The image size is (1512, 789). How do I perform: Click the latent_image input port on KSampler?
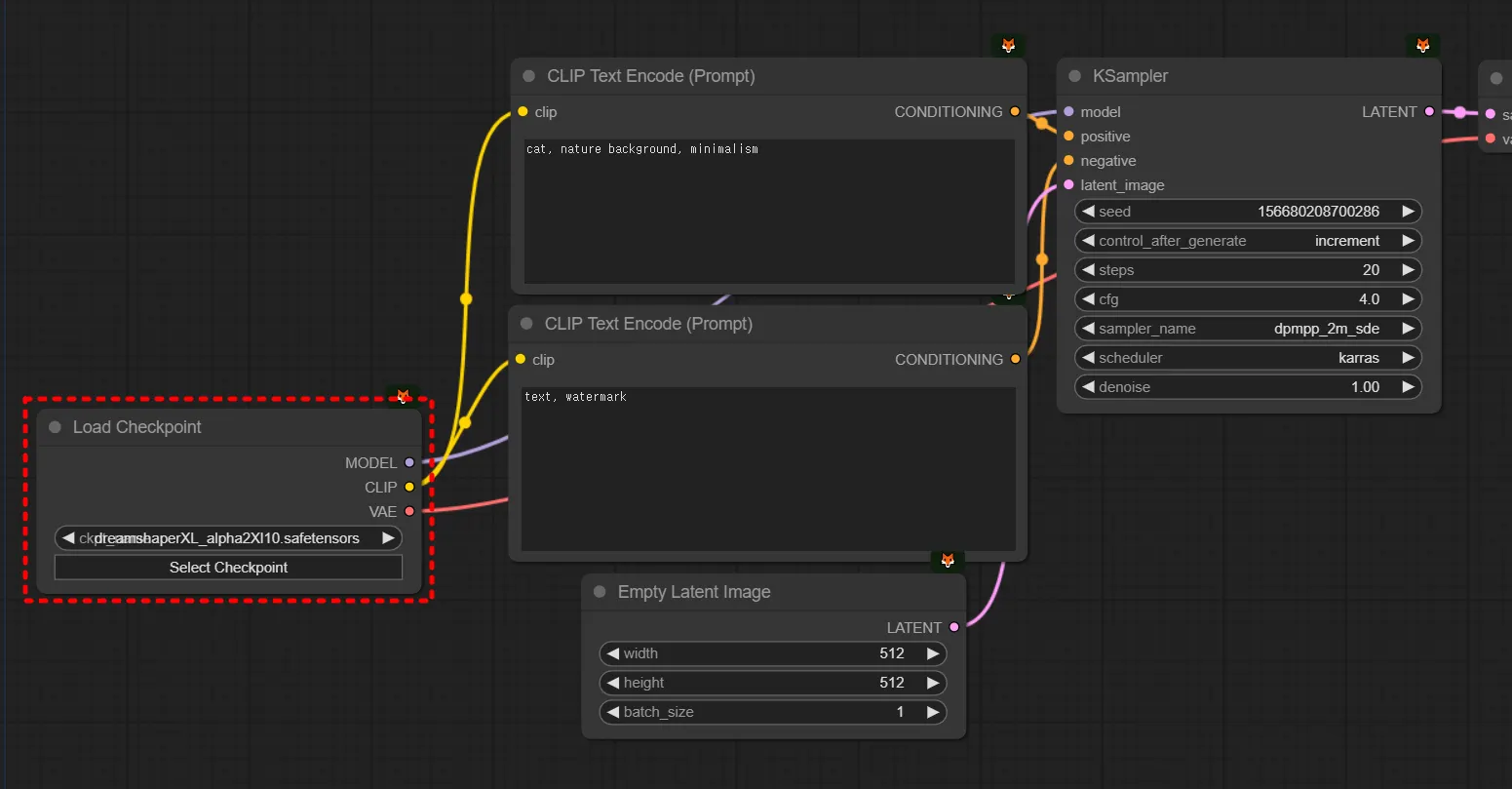pyautogui.click(x=1069, y=185)
